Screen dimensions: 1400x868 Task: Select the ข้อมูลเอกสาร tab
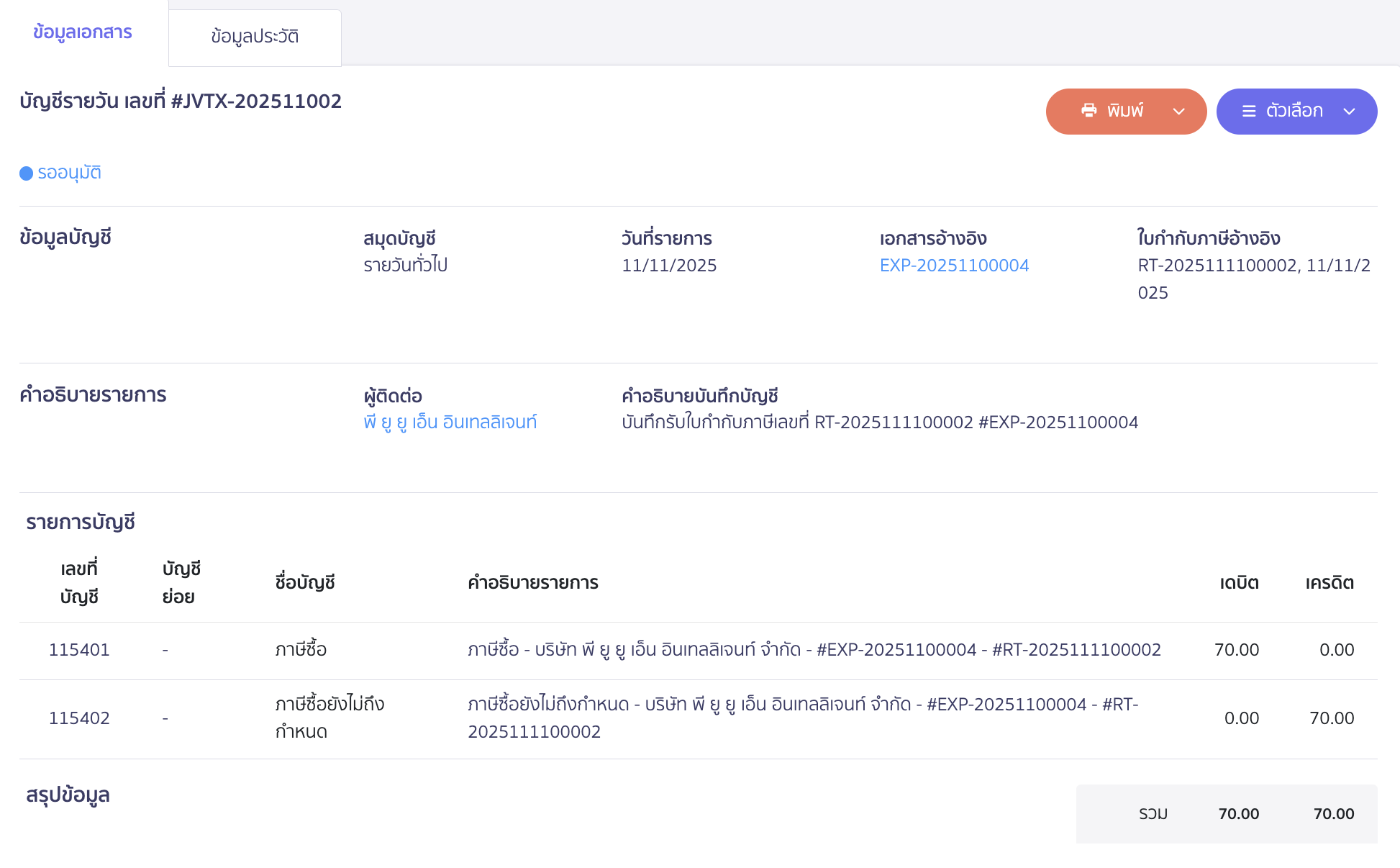click(x=83, y=32)
